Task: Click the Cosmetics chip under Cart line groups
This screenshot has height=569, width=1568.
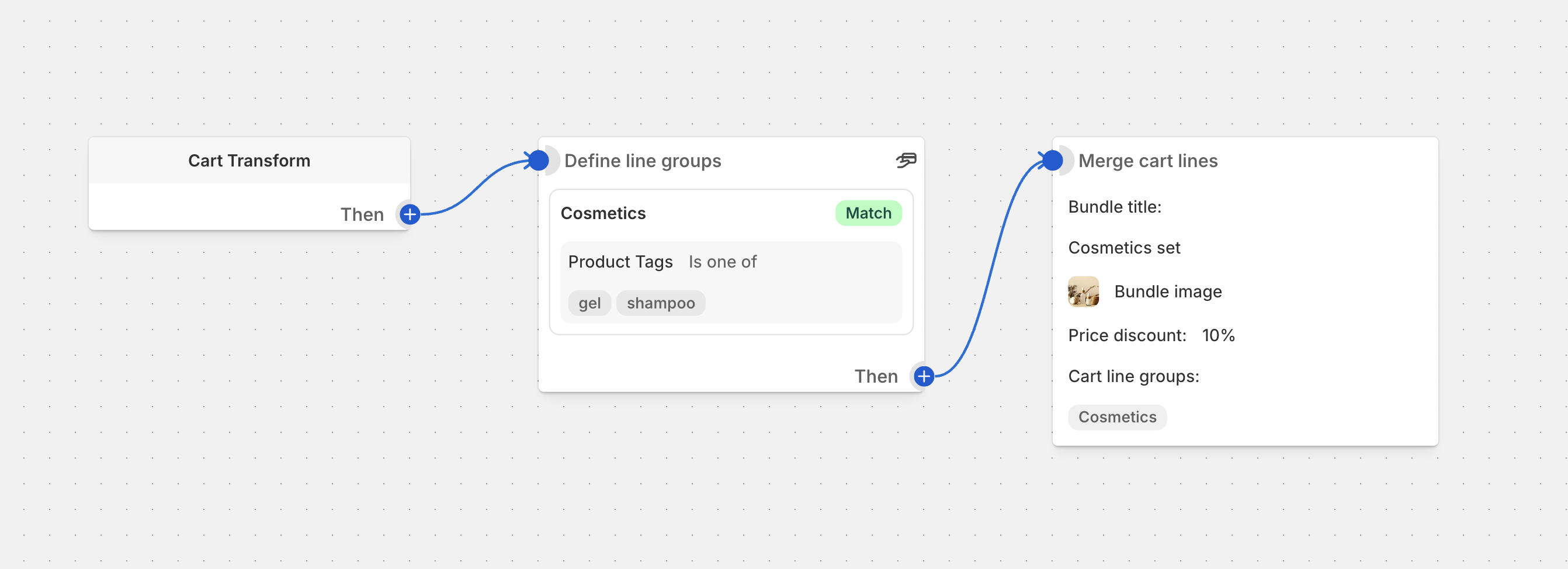Action: 1117,417
